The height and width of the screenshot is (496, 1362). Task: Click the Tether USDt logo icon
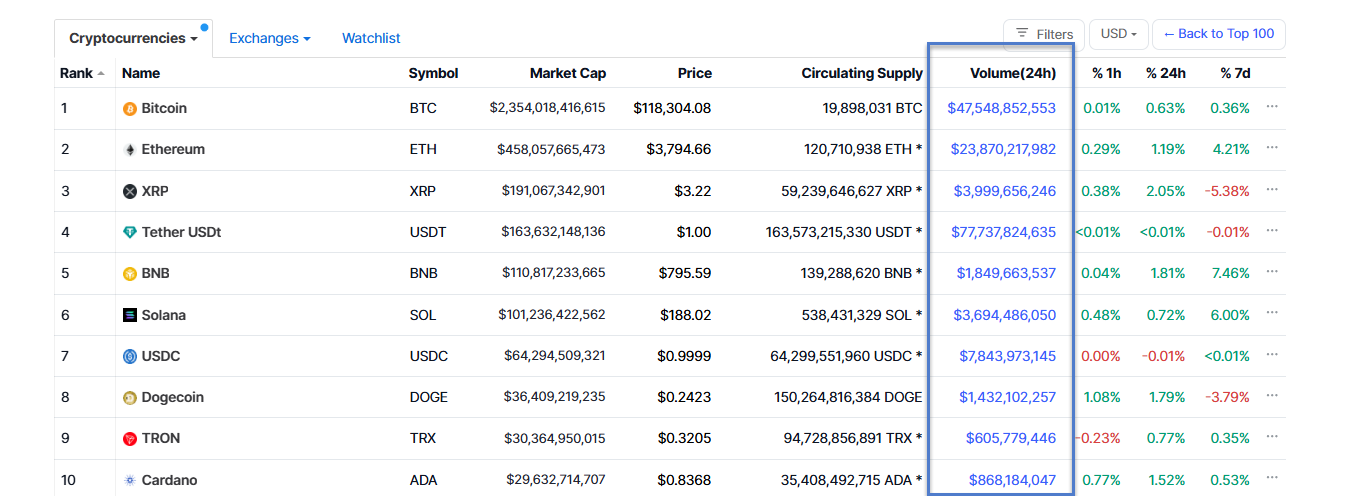coord(129,232)
